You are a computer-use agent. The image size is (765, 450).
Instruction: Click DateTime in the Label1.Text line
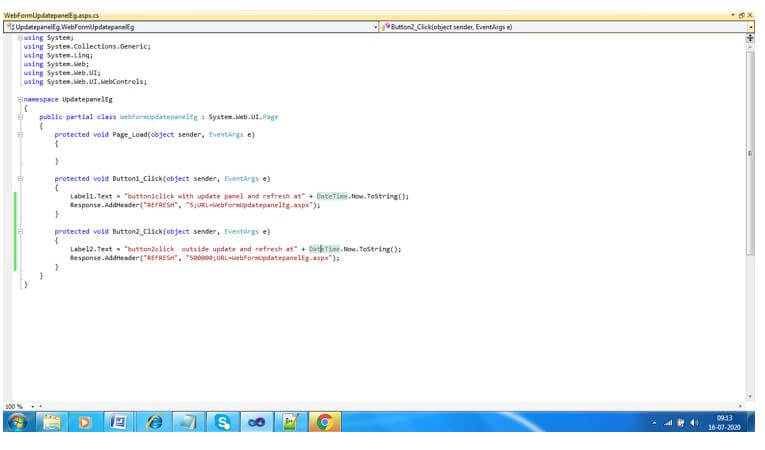tap(332, 196)
